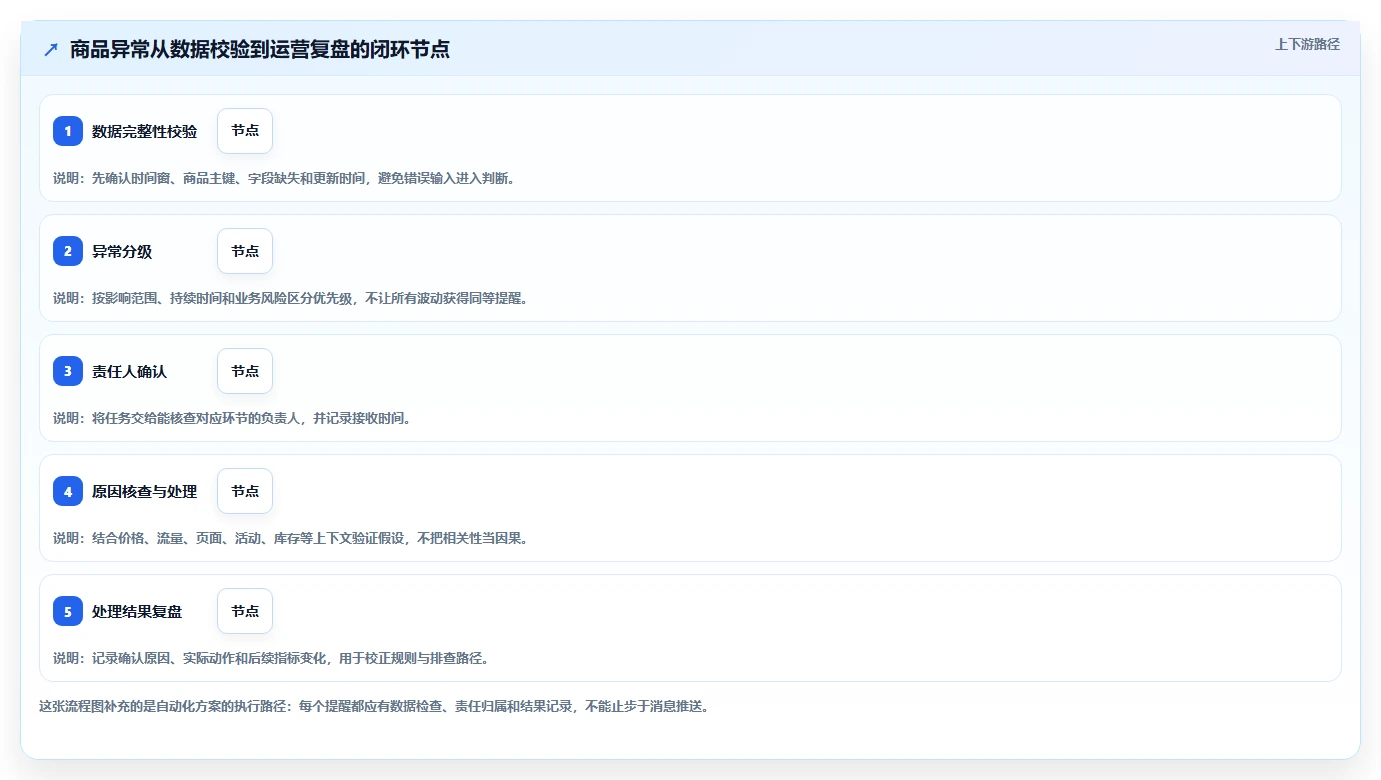The height and width of the screenshot is (780, 1381).
Task: Click 节点 button next to 异常分级
Action: [245, 251]
